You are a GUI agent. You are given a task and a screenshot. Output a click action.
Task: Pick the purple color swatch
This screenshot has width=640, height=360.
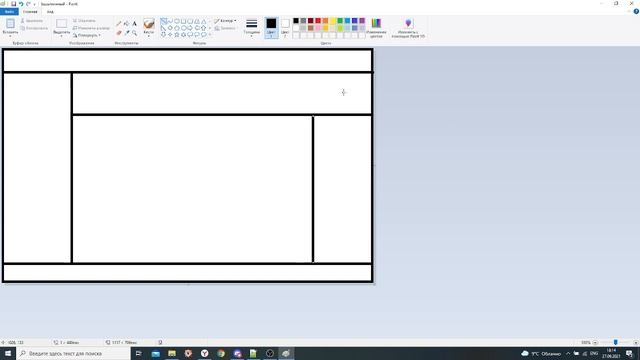tap(362, 21)
